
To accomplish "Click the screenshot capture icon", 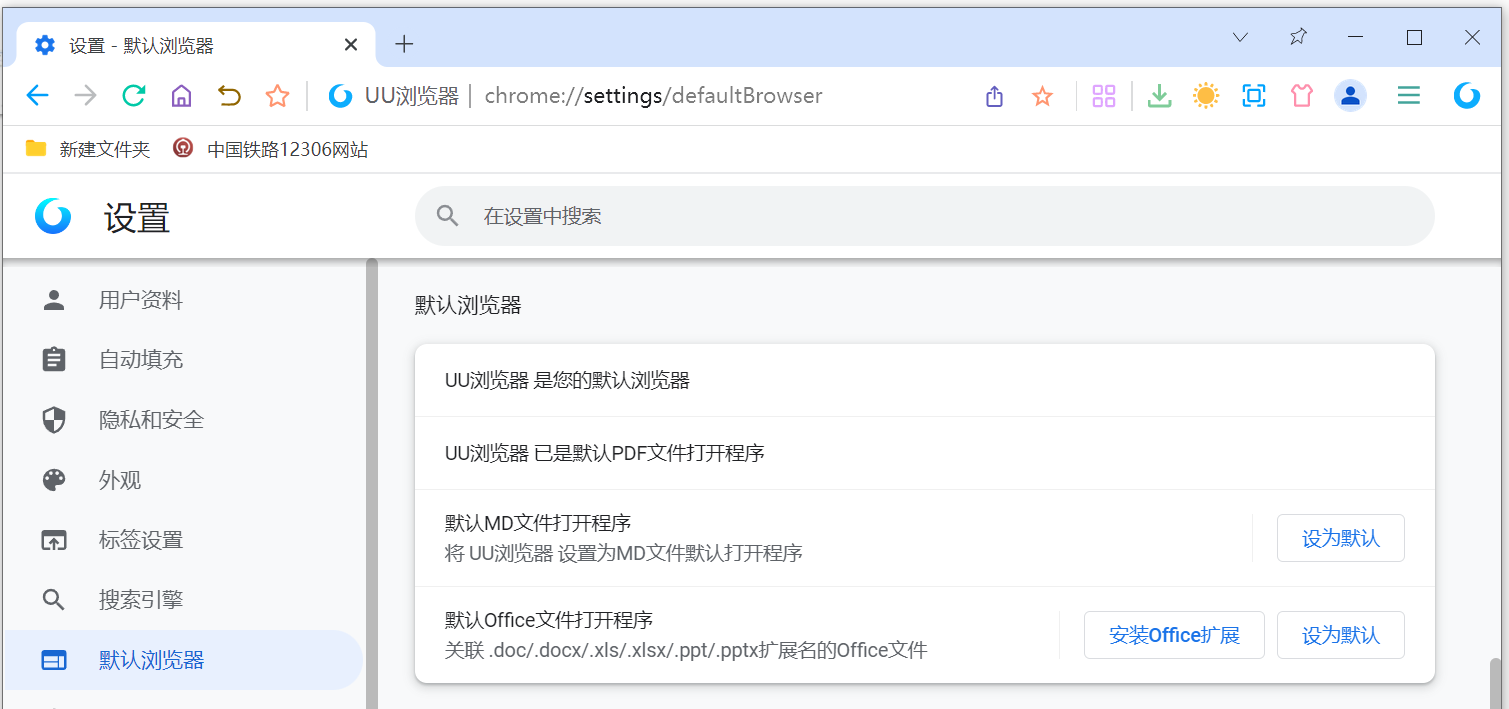I will point(1254,96).
